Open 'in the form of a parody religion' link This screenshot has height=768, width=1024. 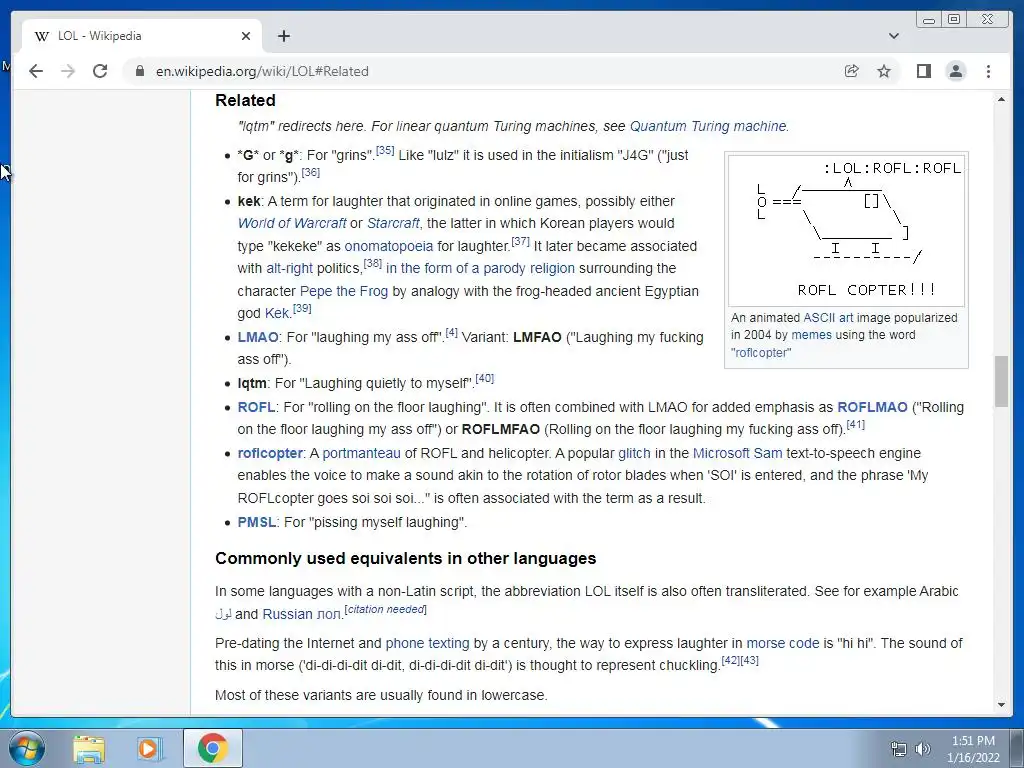(x=481, y=268)
